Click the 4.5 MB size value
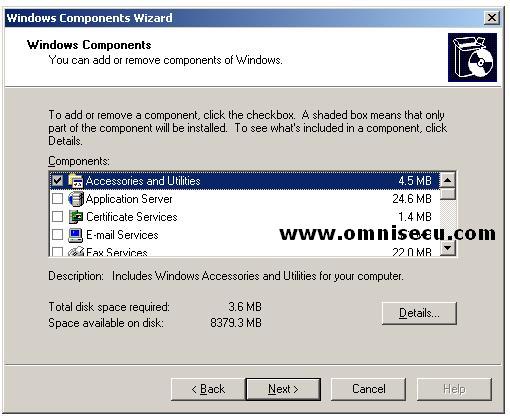The image size is (510, 417). [x=415, y=181]
